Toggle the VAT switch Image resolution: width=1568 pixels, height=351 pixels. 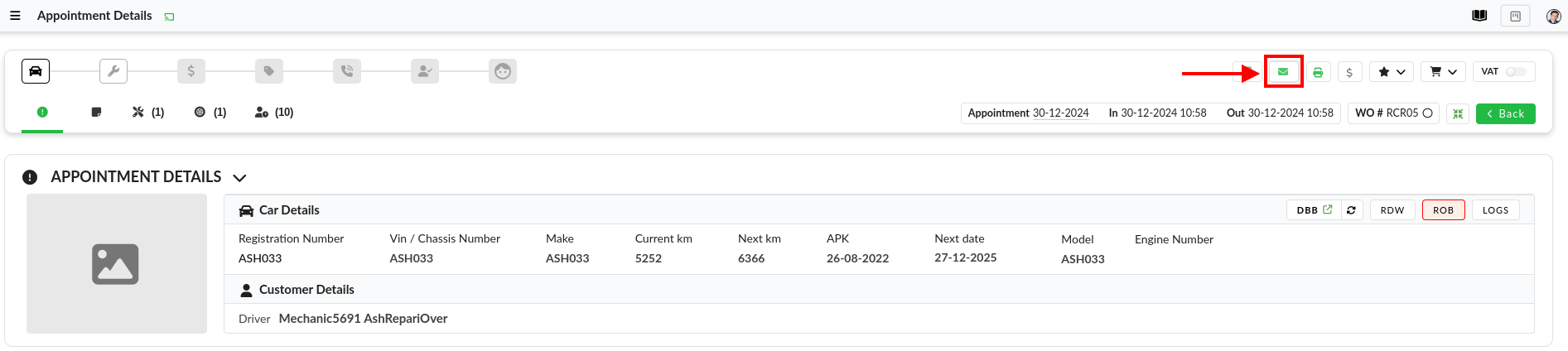pyautogui.click(x=1515, y=72)
